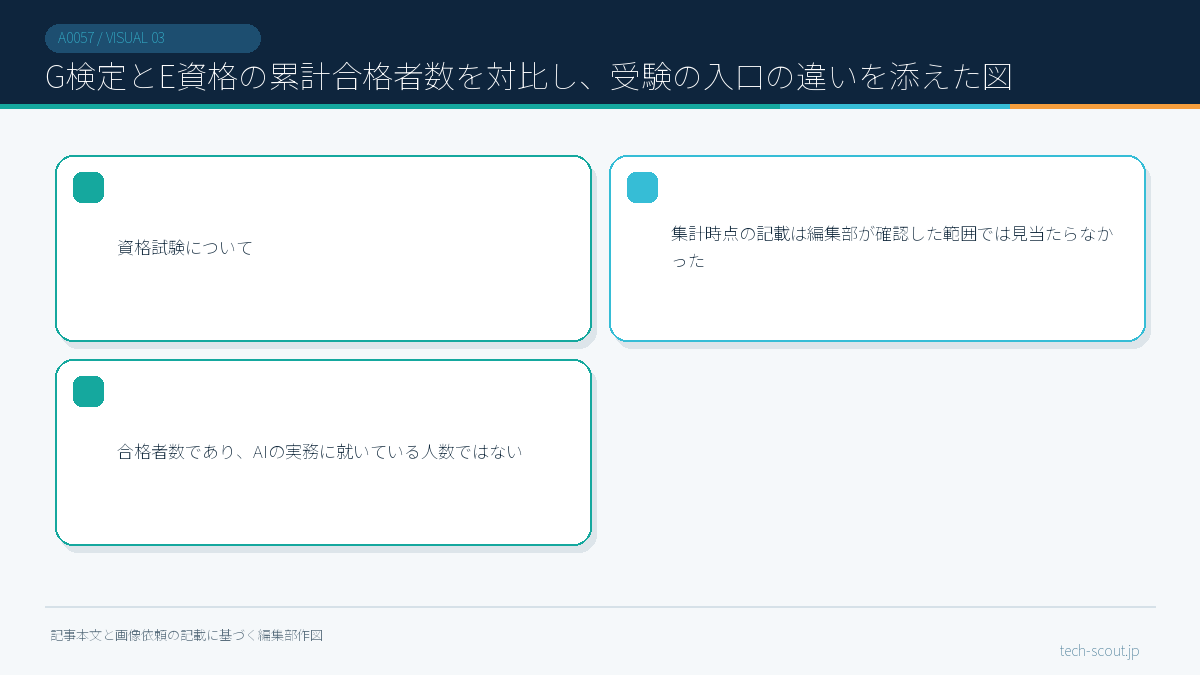Click the footer note 記事本文と画像依頼の記載に基づく編集部作図
The width and height of the screenshot is (1200, 675).
[x=187, y=635]
